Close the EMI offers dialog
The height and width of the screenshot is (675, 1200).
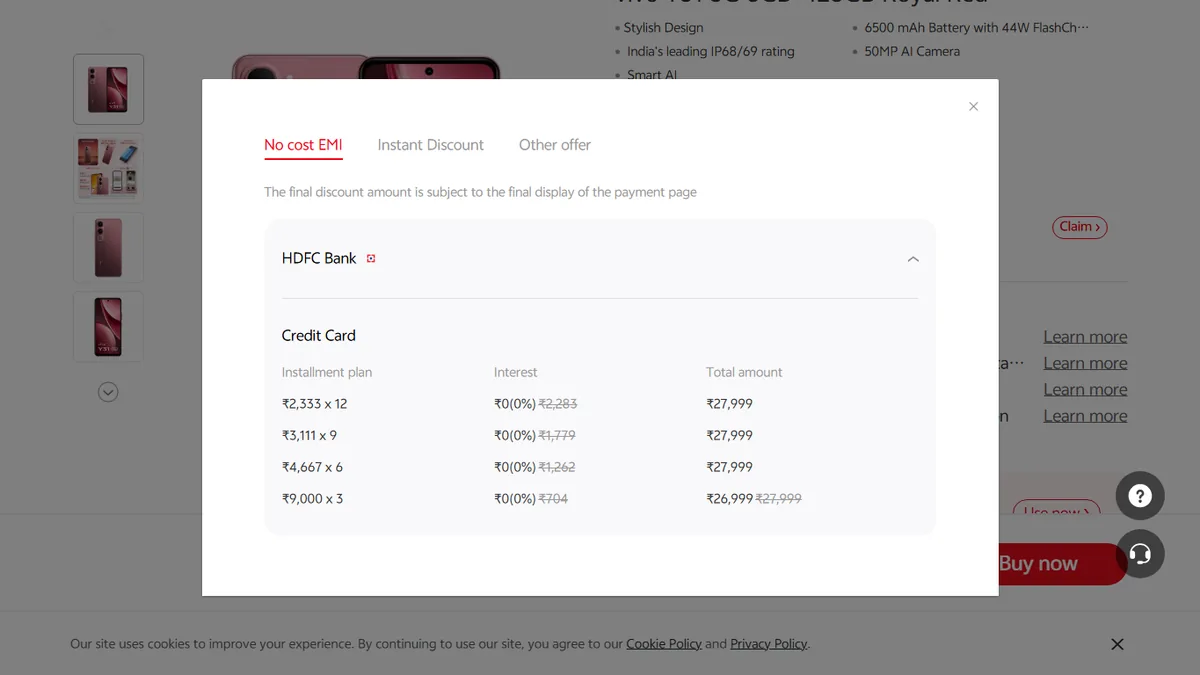pos(973,106)
